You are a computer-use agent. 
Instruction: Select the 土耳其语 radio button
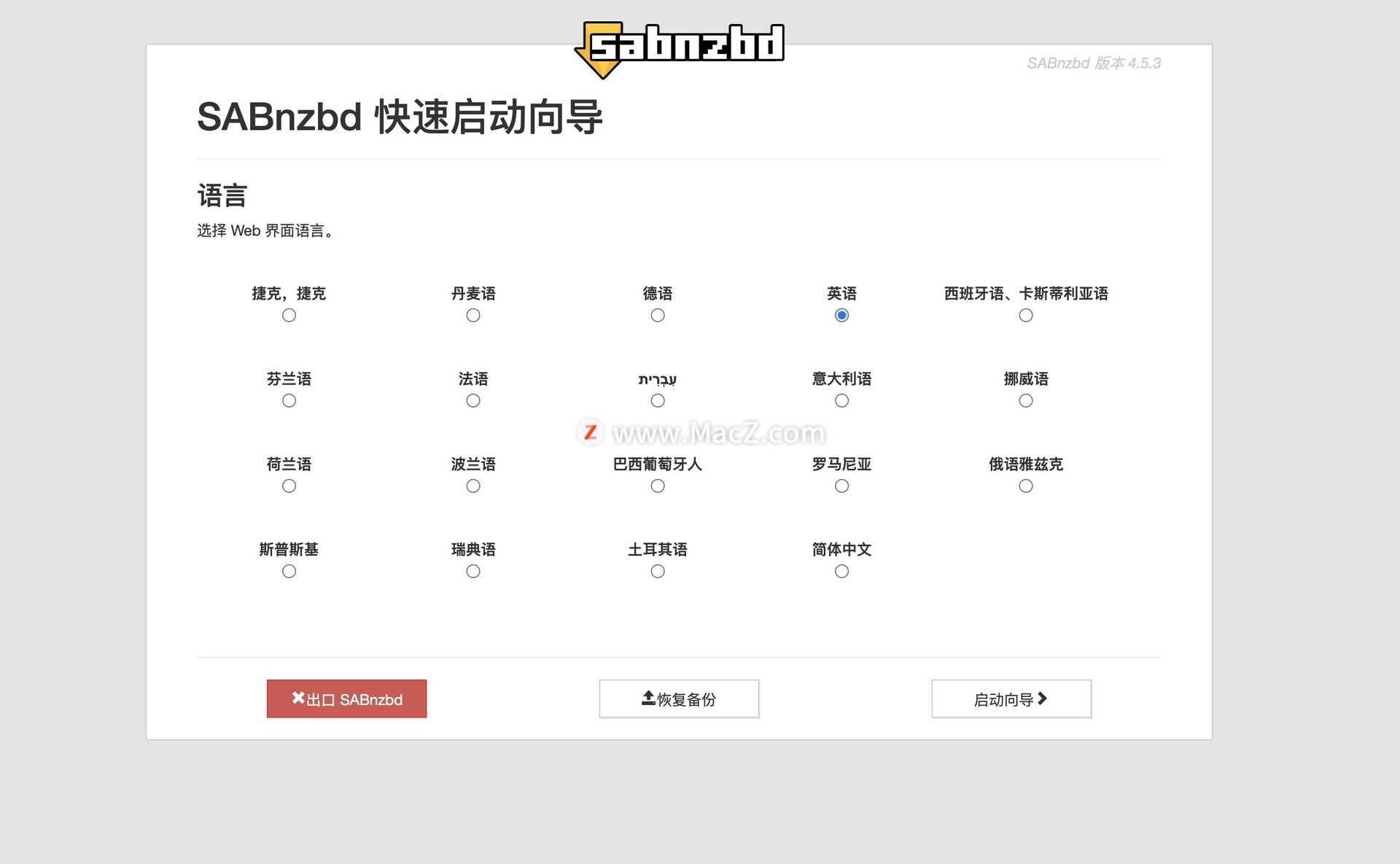(x=658, y=572)
